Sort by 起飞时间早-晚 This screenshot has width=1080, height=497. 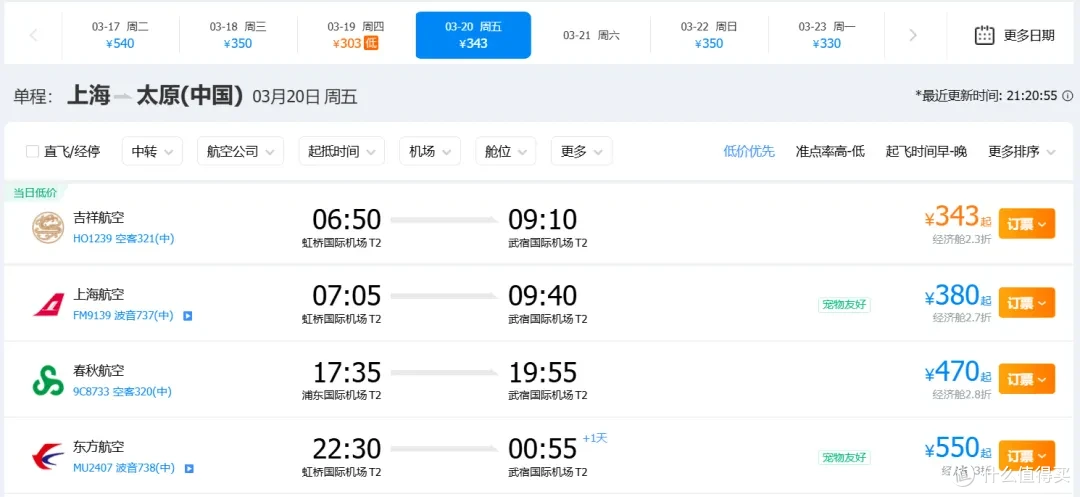coord(926,151)
